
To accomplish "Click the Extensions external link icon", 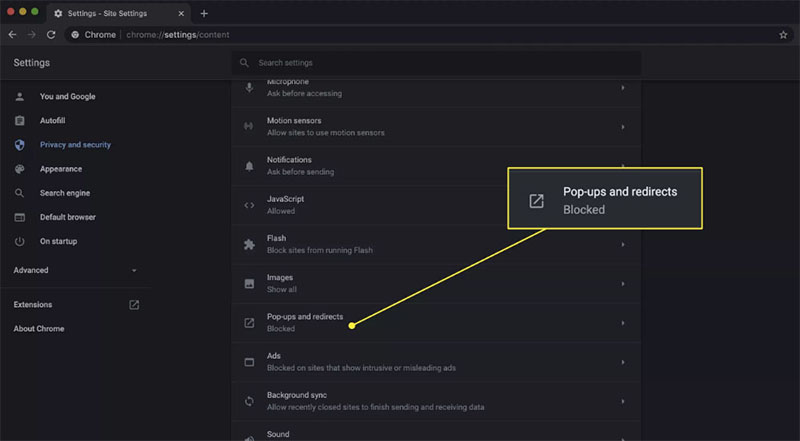I will point(134,305).
